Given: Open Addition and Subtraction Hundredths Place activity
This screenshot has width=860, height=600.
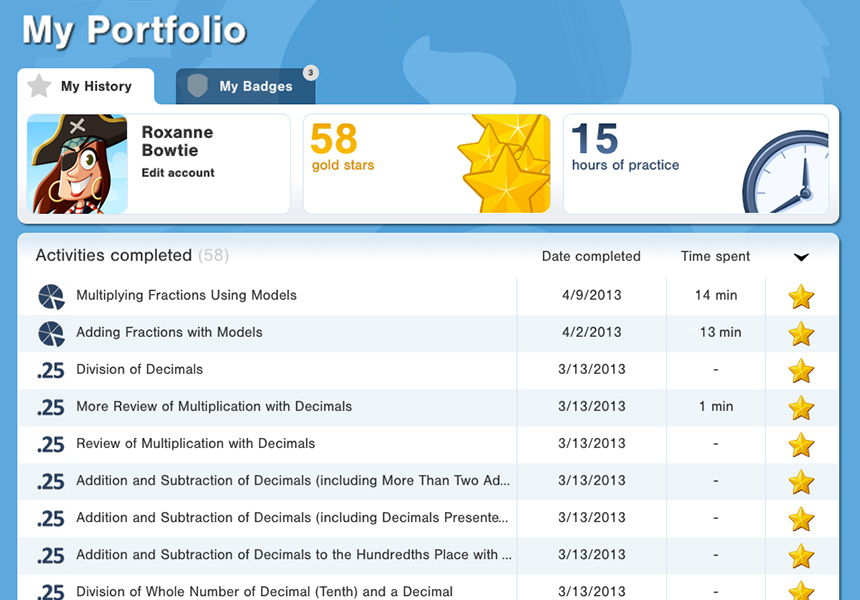Looking at the screenshot, I should click(294, 554).
